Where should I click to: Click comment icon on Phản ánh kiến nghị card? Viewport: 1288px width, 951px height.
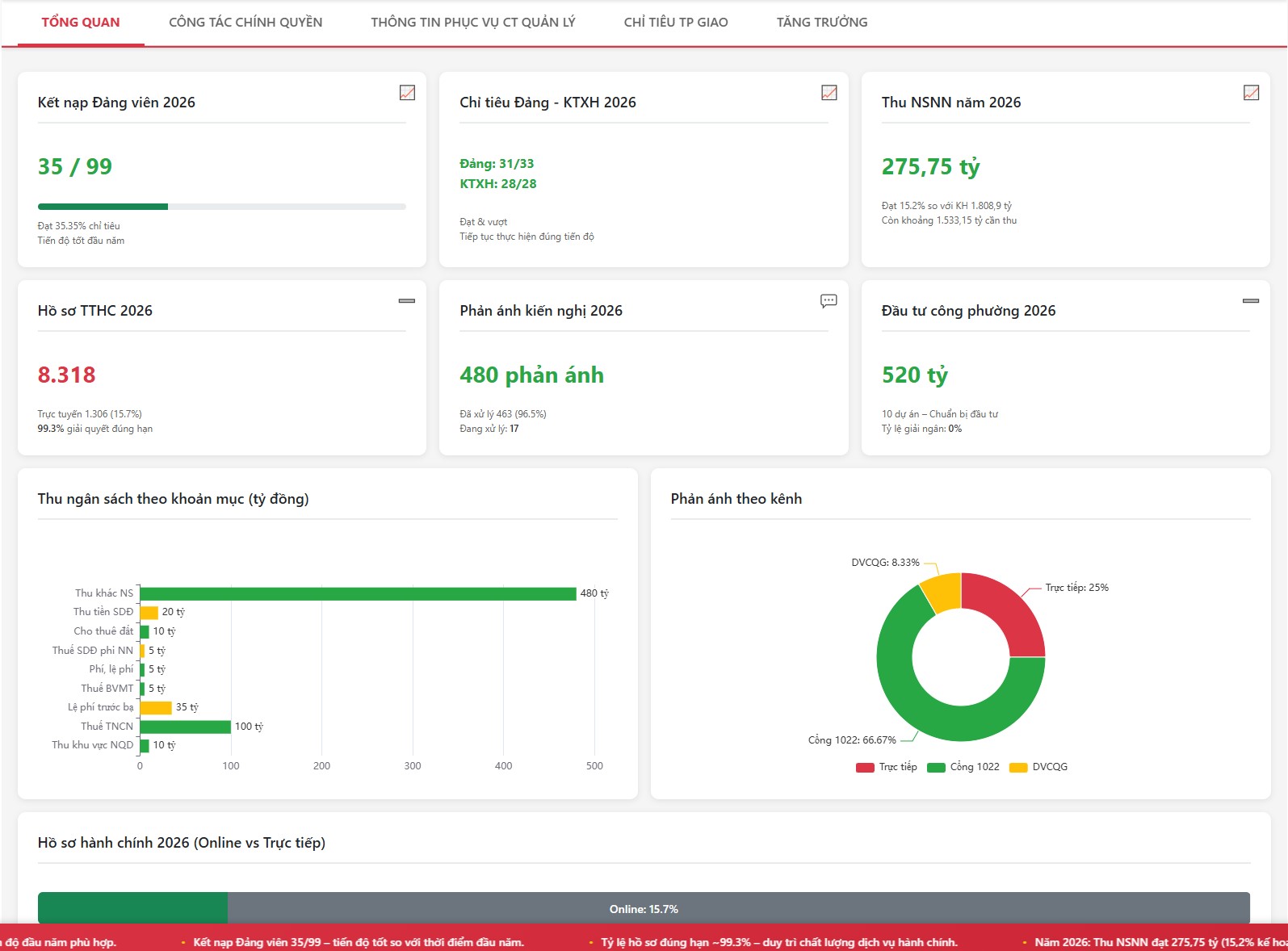(x=829, y=301)
